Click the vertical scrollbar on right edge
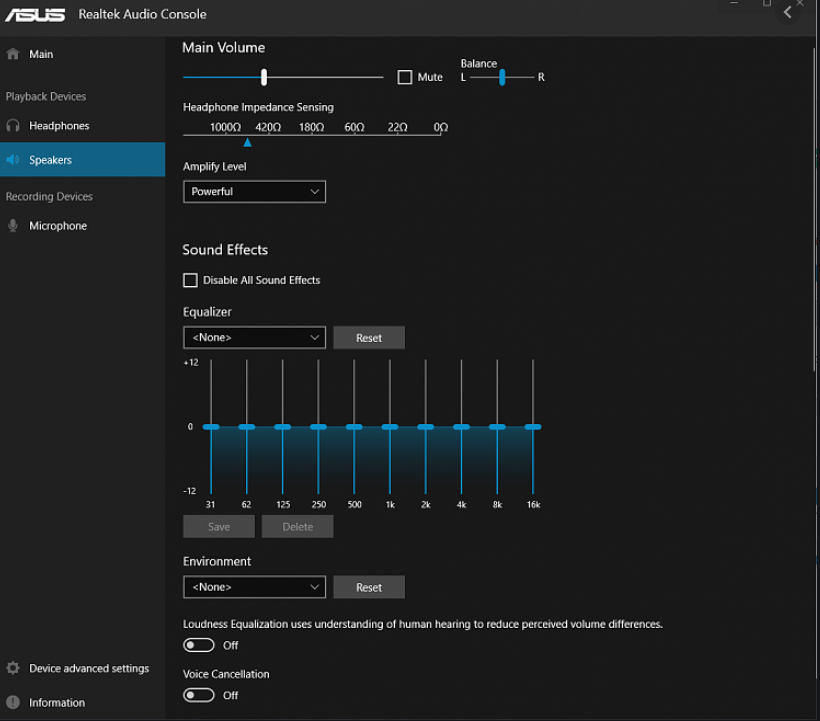820x721 pixels. click(x=815, y=209)
